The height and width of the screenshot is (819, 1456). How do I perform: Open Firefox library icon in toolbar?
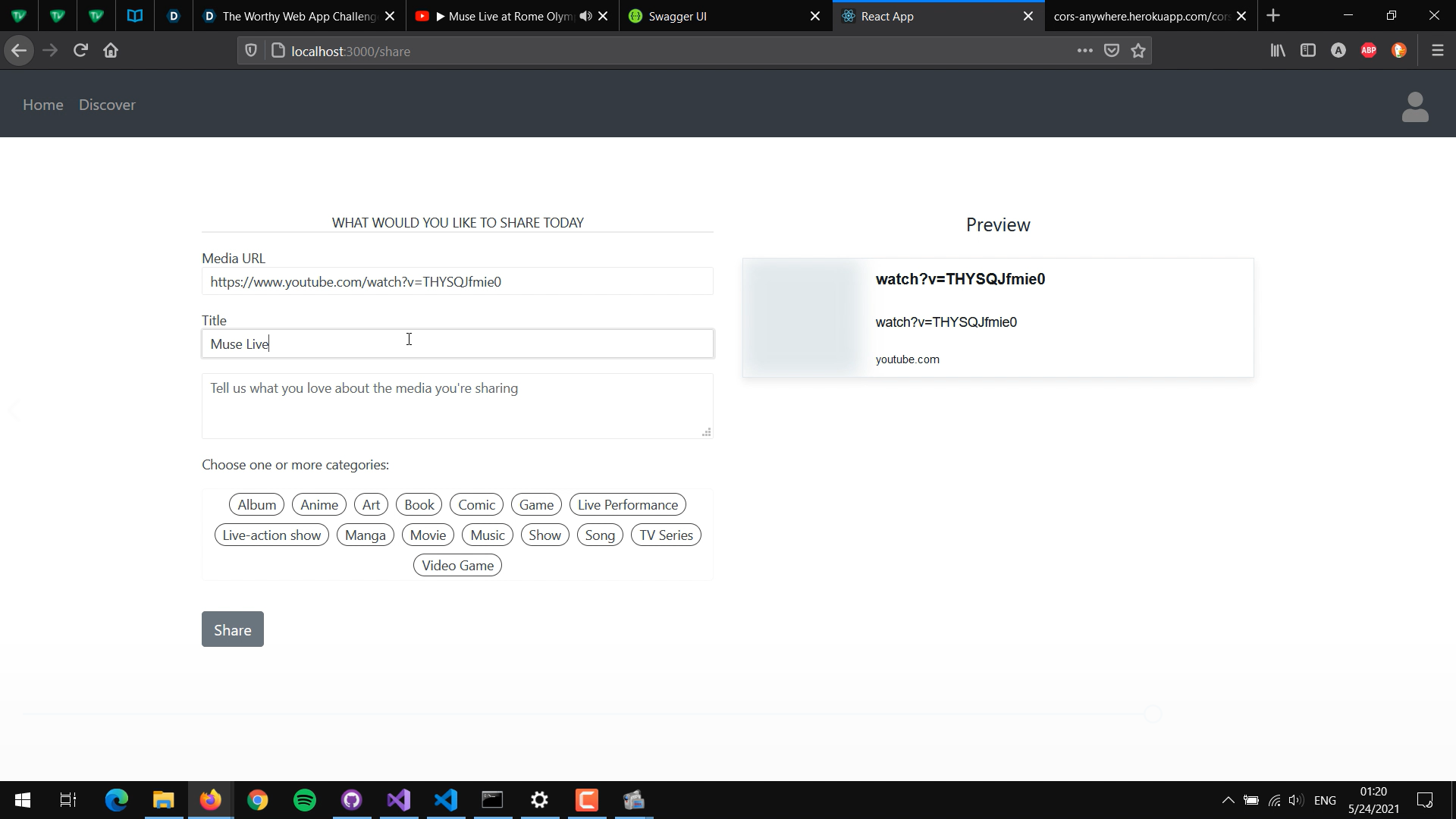tap(1278, 51)
